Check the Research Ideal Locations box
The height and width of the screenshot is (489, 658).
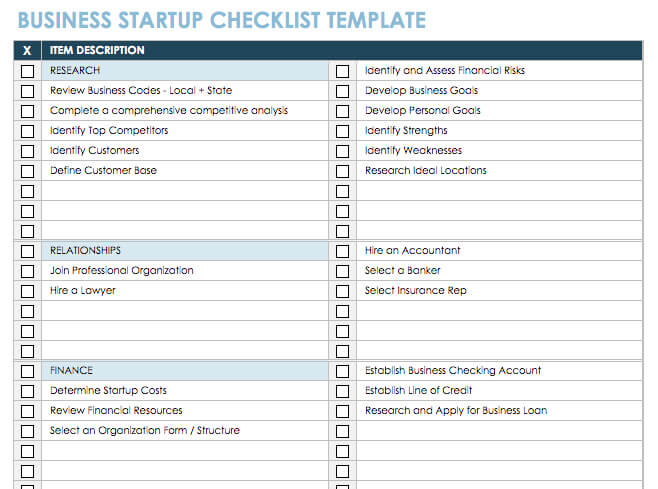(x=343, y=171)
